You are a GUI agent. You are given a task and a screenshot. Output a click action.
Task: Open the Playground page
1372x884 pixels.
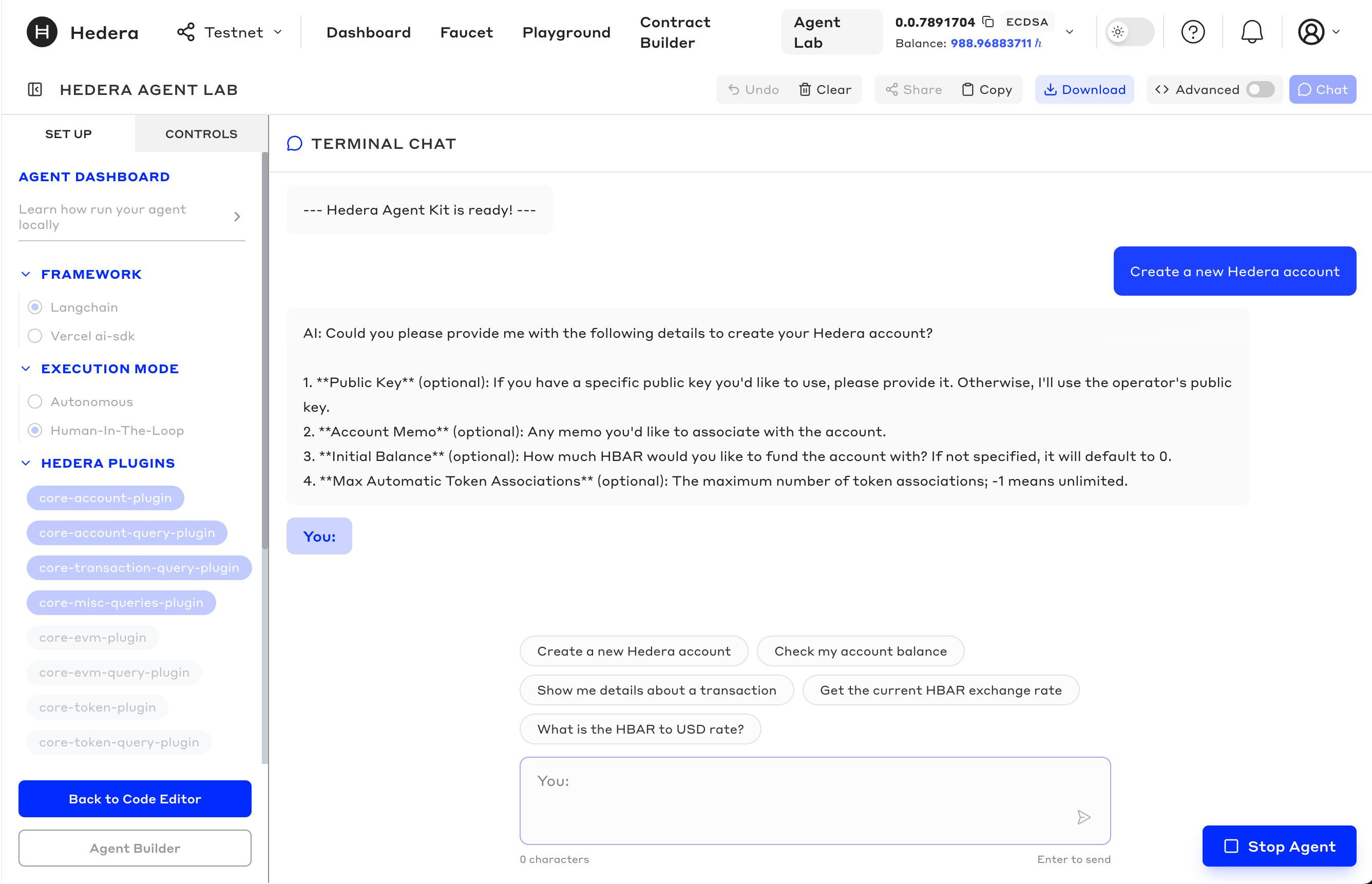pyautogui.click(x=566, y=32)
